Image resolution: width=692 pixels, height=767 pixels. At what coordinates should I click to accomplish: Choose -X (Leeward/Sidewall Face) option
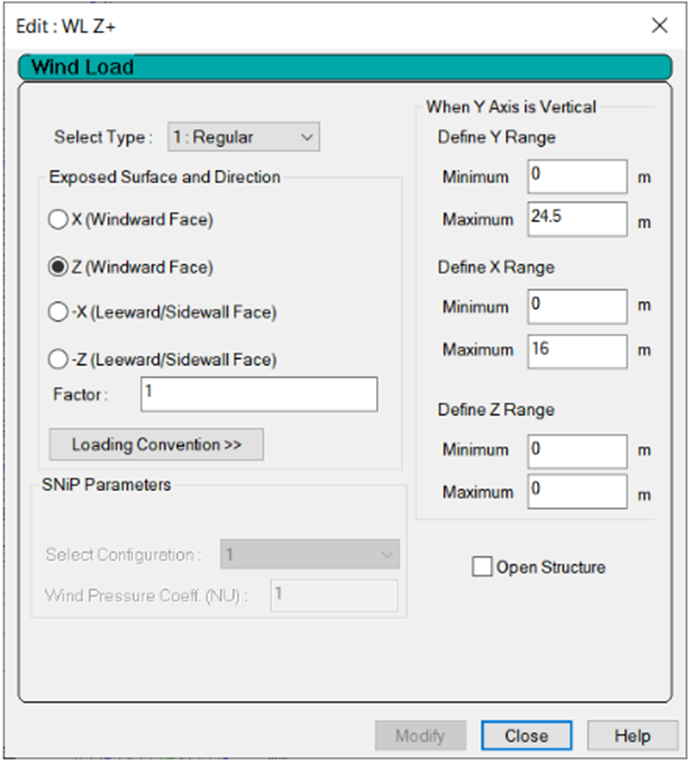(x=59, y=313)
